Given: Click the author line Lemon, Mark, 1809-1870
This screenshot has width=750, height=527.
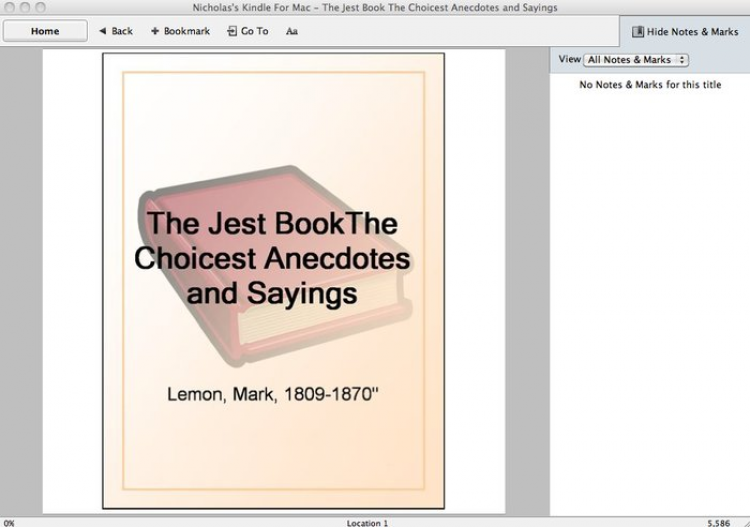Looking at the screenshot, I should tap(273, 395).
